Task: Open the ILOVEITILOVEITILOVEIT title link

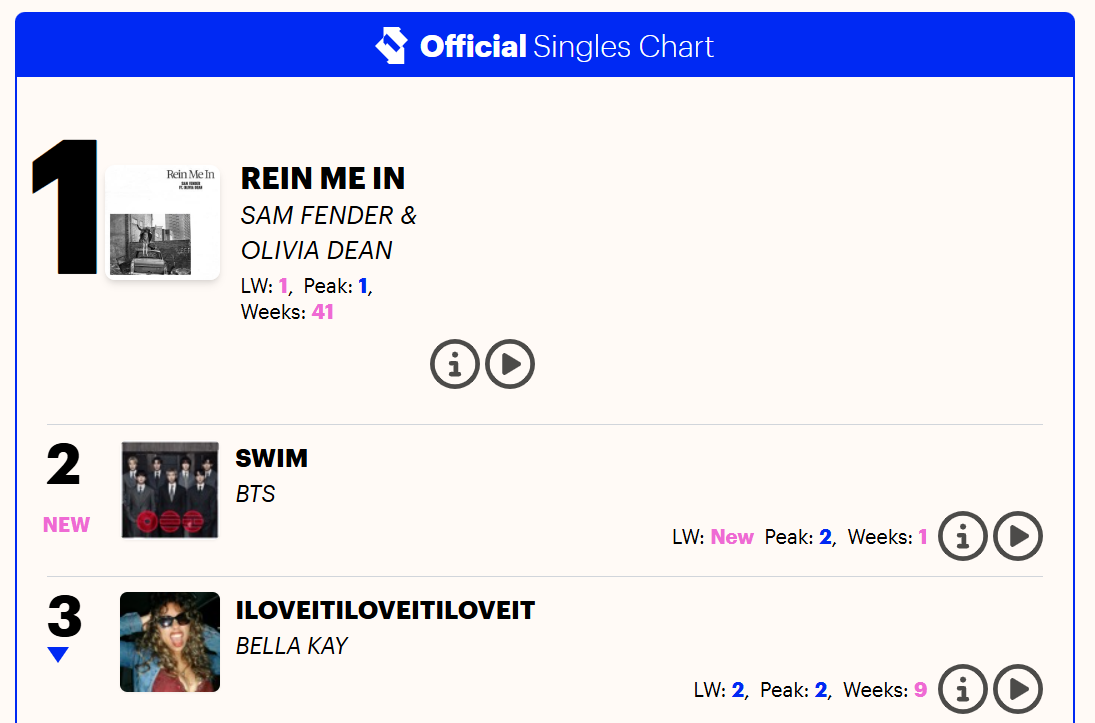Action: pyautogui.click(x=385, y=611)
